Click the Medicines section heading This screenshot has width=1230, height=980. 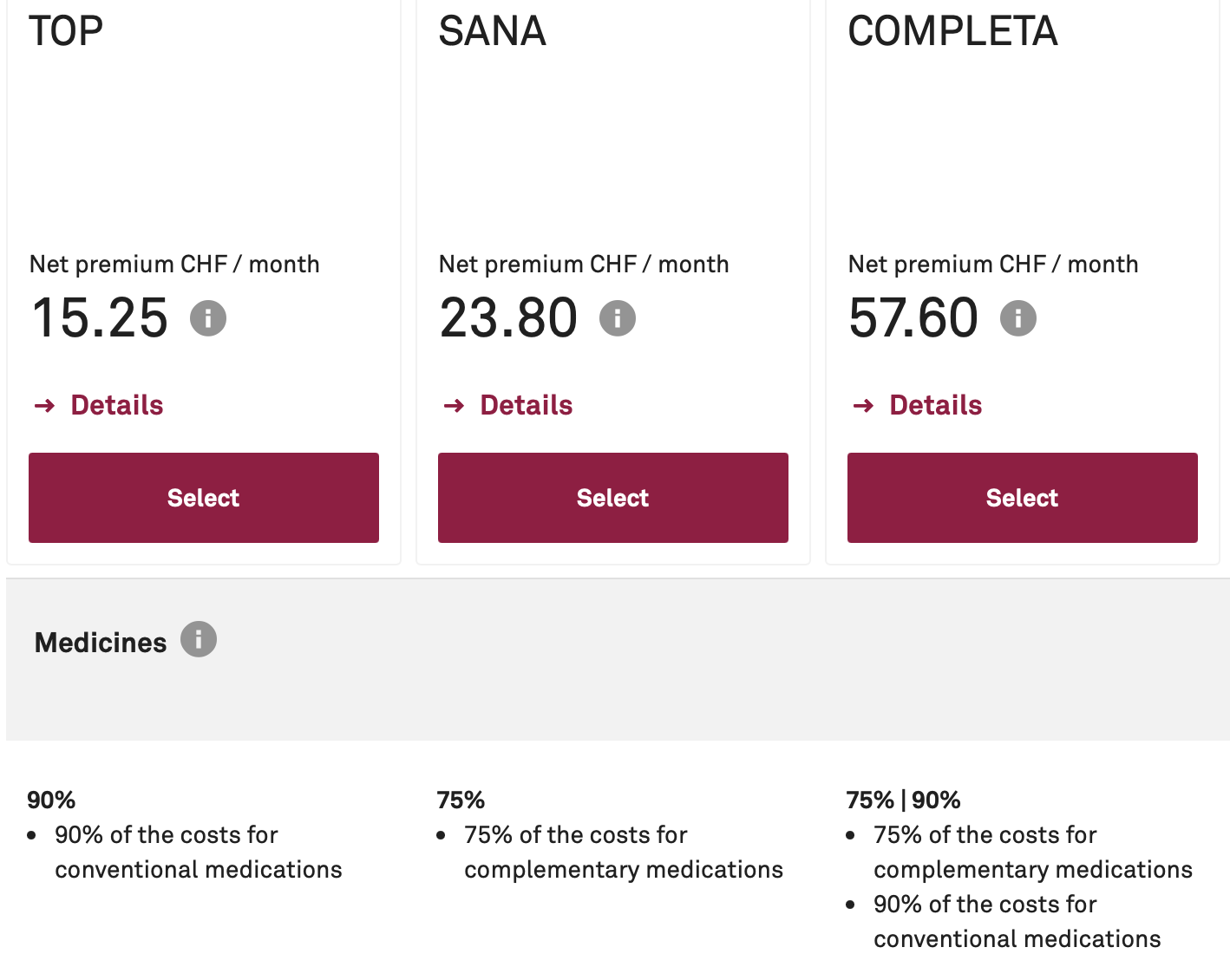coord(101,643)
